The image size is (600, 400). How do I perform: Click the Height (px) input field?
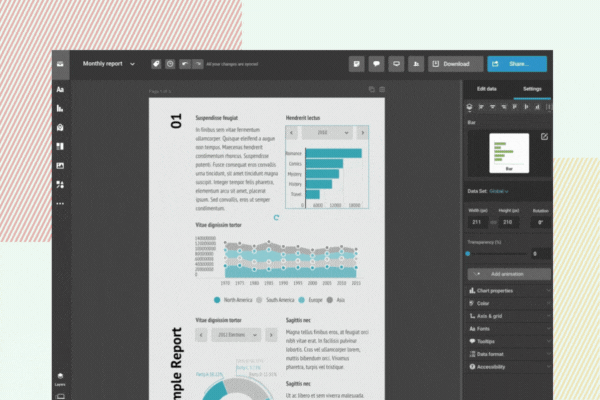[x=509, y=222]
